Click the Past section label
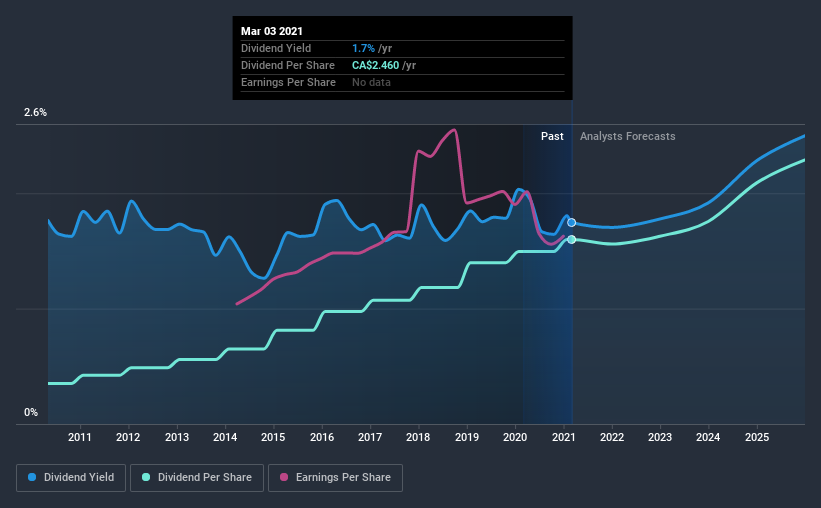Viewport: 821px width, 508px height. (552, 136)
